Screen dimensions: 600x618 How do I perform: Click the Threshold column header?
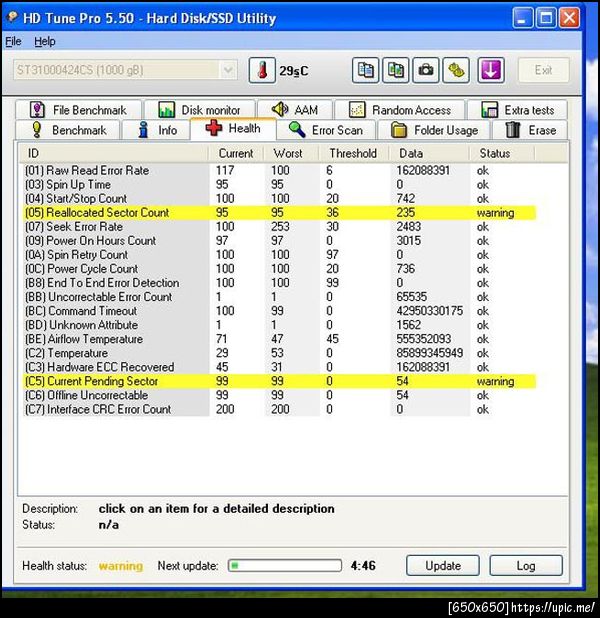click(x=354, y=153)
